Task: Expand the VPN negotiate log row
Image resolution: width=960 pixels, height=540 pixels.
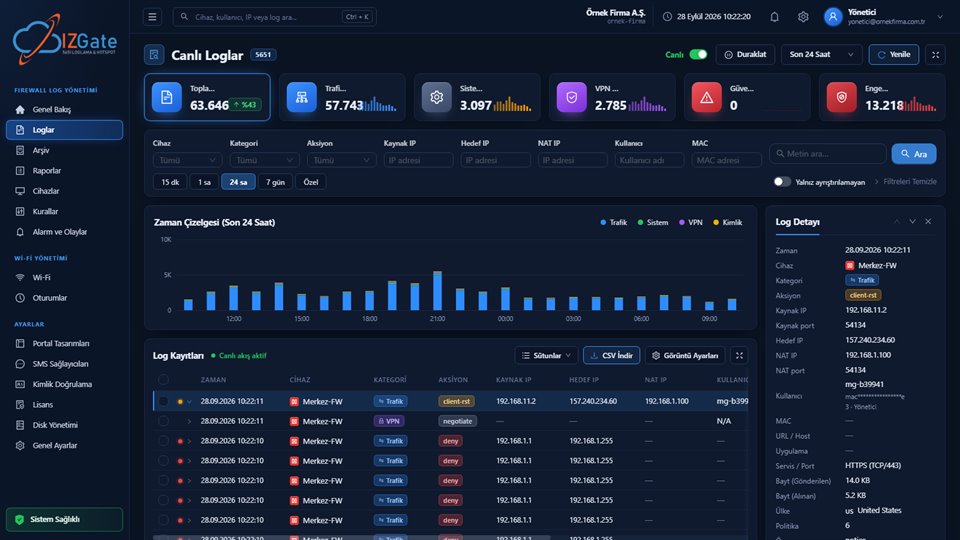Action: (x=189, y=421)
